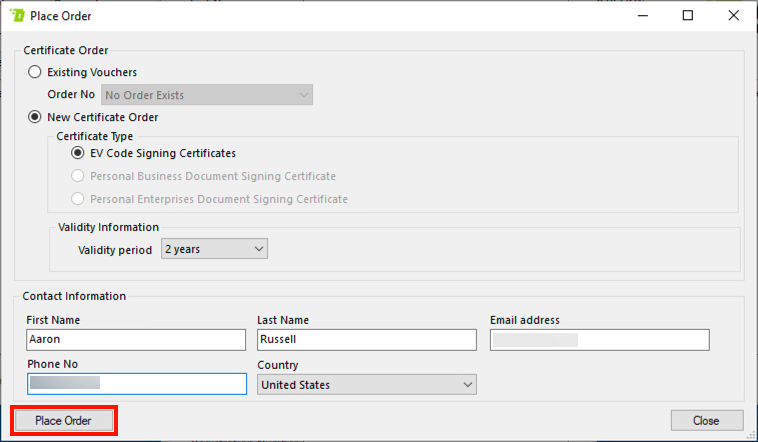Focus the Last Name field containing Russell
The width and height of the screenshot is (758, 442).
tap(366, 340)
